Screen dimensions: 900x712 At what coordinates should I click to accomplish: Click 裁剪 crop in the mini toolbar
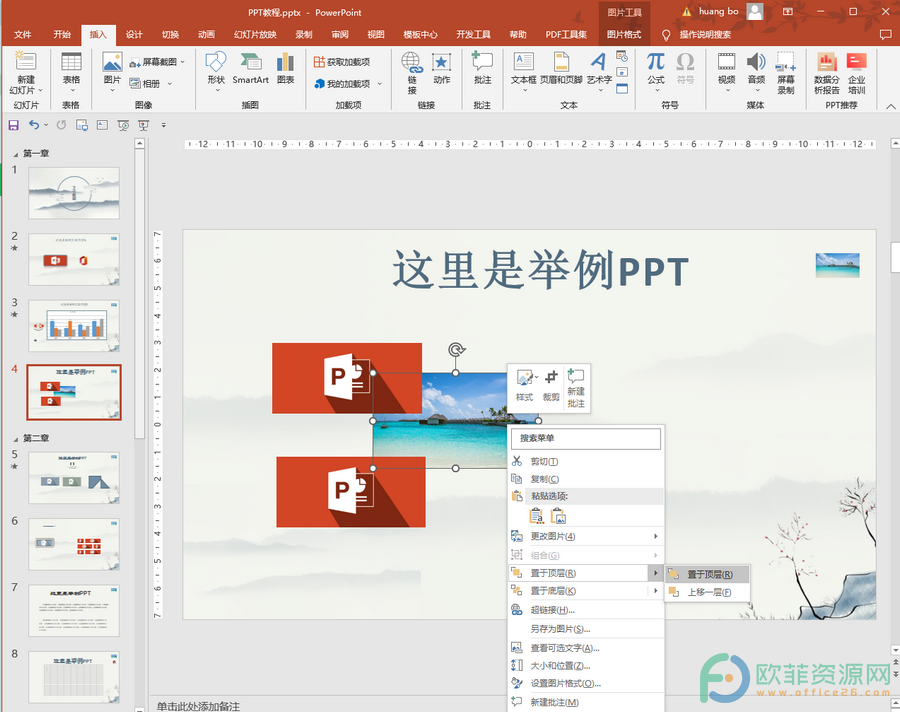point(551,385)
